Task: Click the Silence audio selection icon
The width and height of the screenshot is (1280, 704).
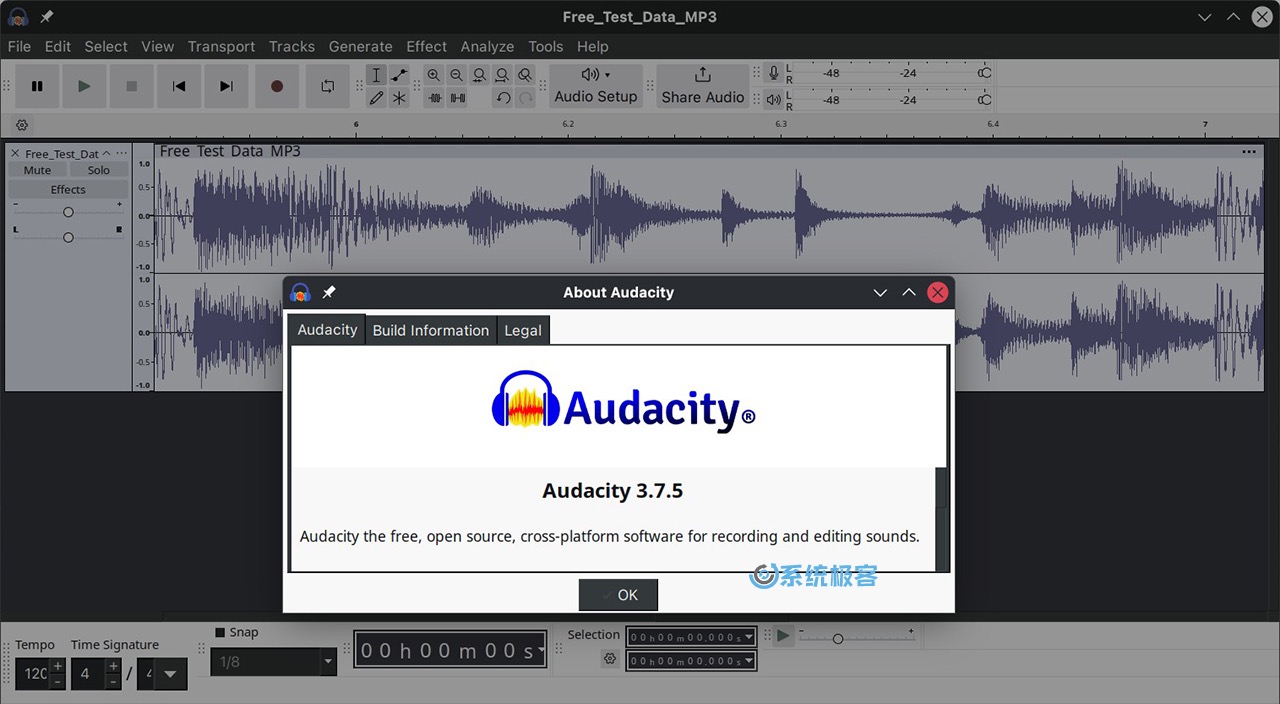Action: click(x=457, y=97)
